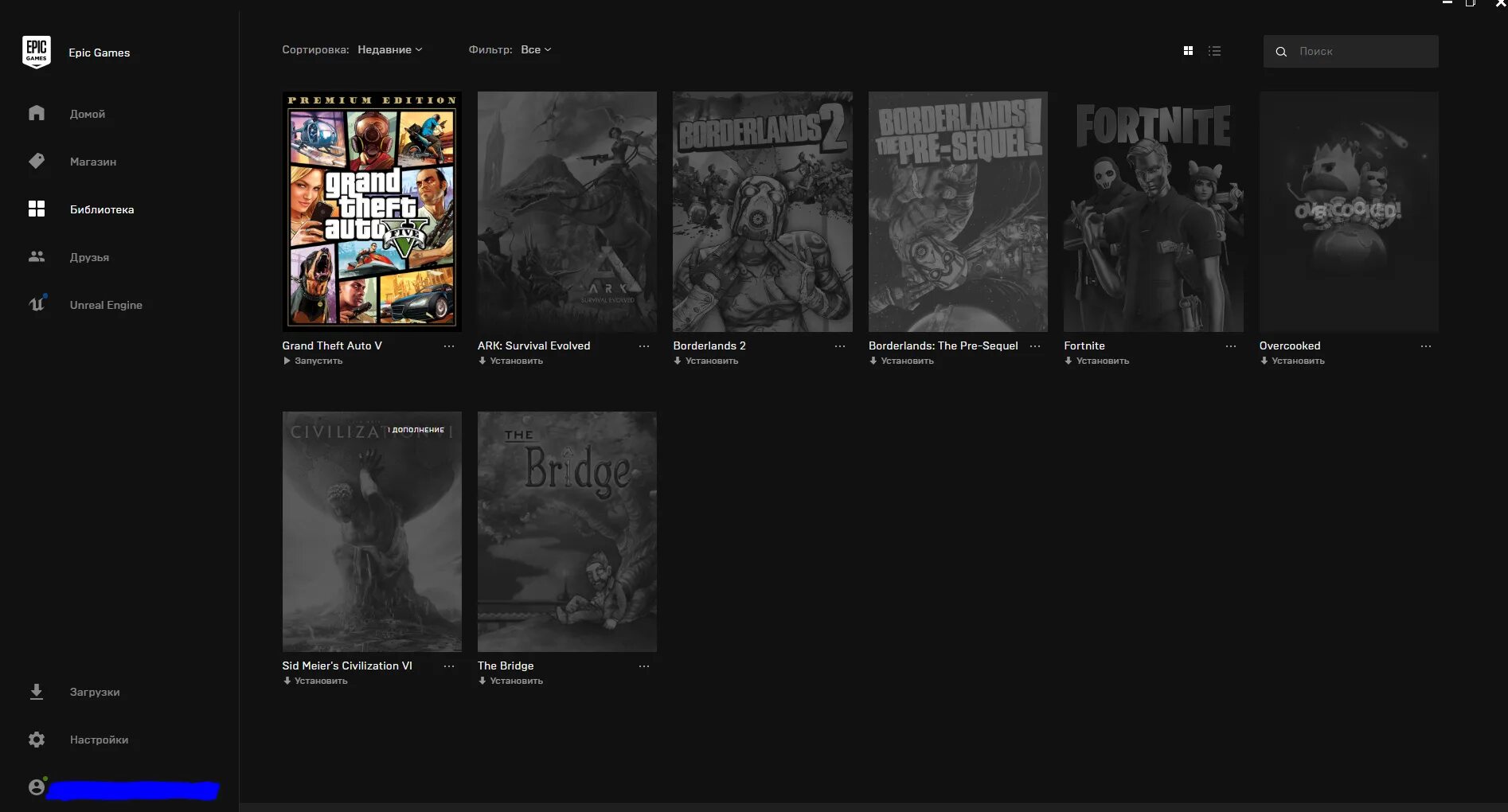Click the user account avatar icon

(x=37, y=787)
